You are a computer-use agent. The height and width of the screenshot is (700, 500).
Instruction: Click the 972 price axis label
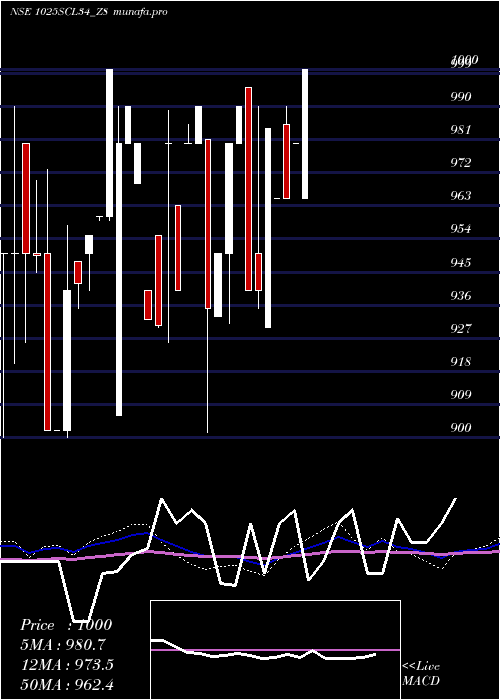pos(461,163)
